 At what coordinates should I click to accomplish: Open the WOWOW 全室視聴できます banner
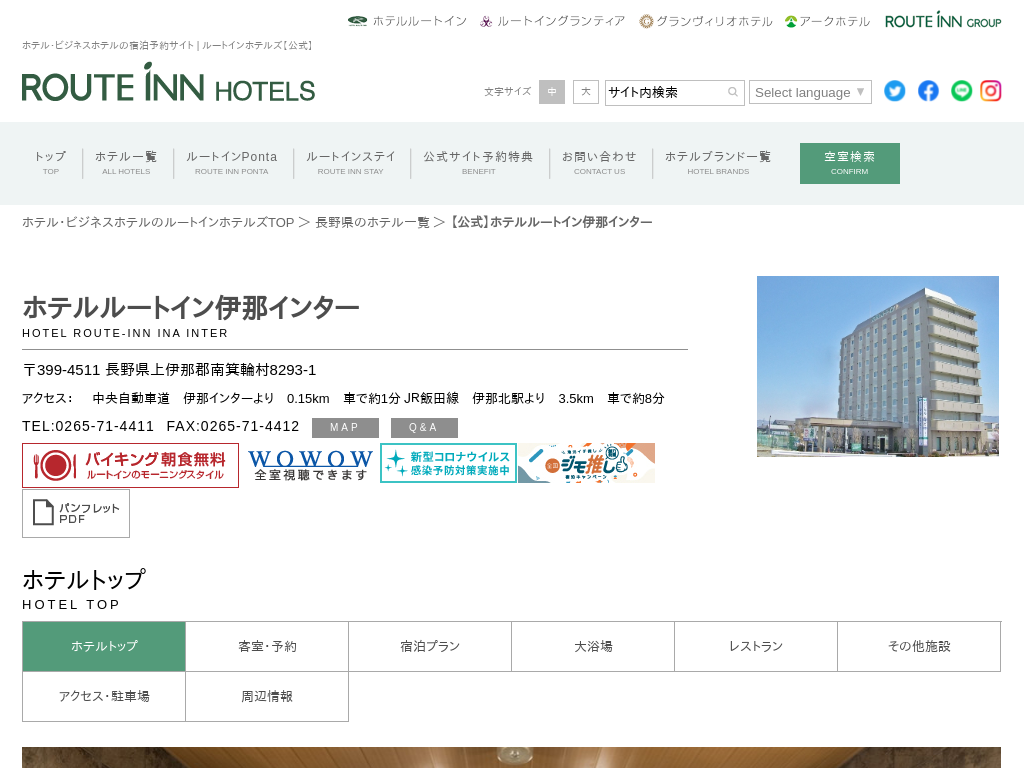(x=310, y=464)
